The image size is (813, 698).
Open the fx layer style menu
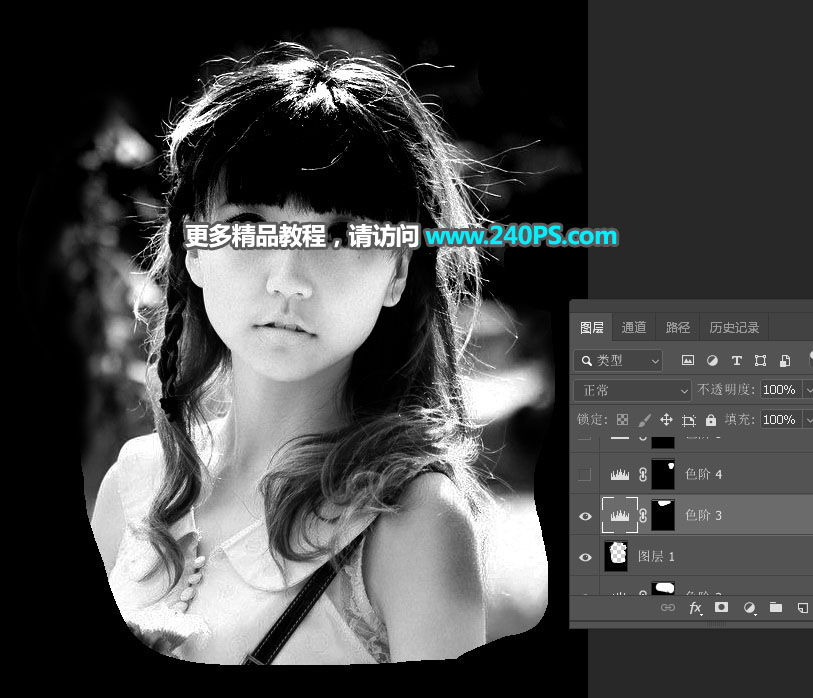(695, 608)
